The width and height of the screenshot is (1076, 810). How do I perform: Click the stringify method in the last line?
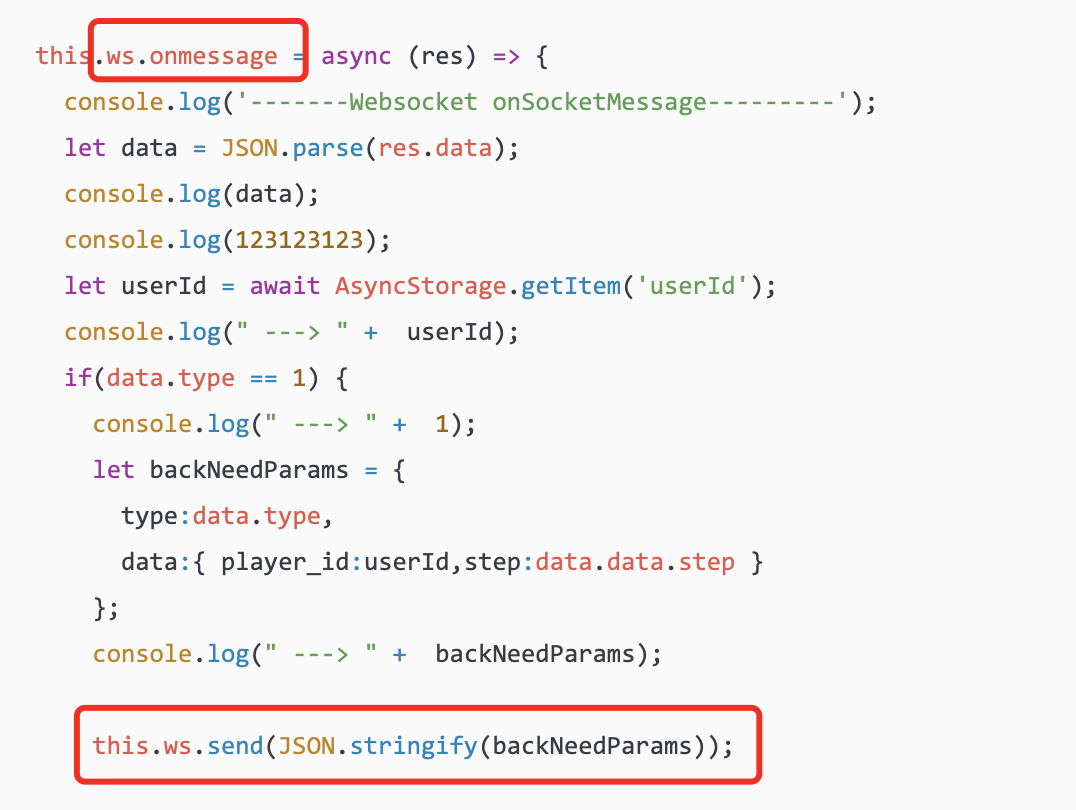pos(414,746)
